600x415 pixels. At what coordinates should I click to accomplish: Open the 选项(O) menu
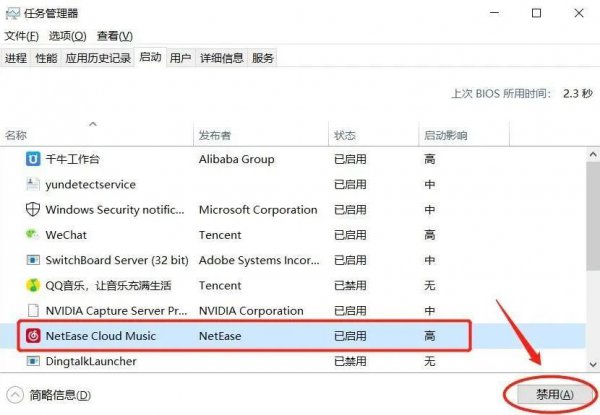67,36
